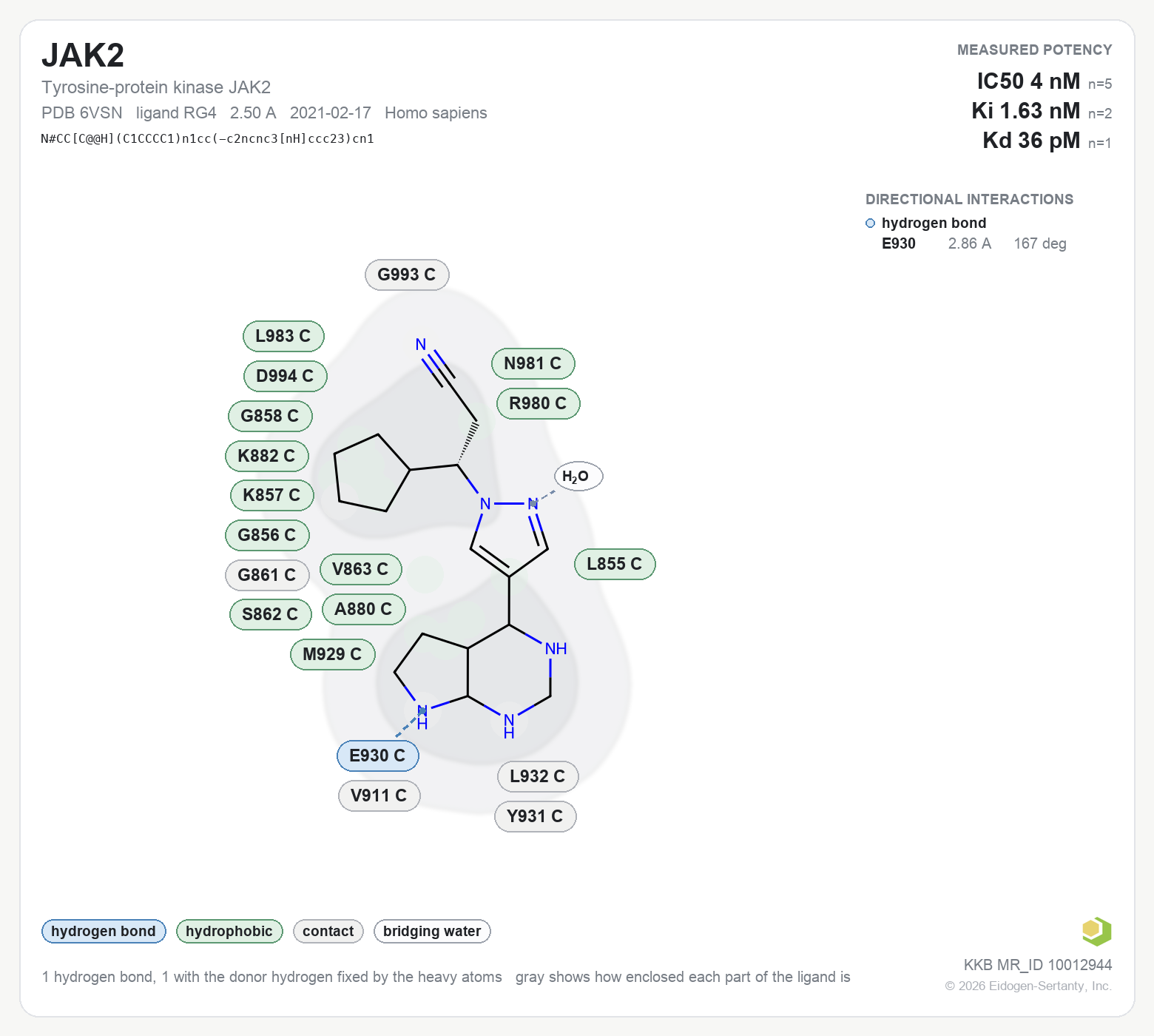Click the Ki 1.63 nM value
This screenshot has width=1154, height=1036.
[1025, 110]
